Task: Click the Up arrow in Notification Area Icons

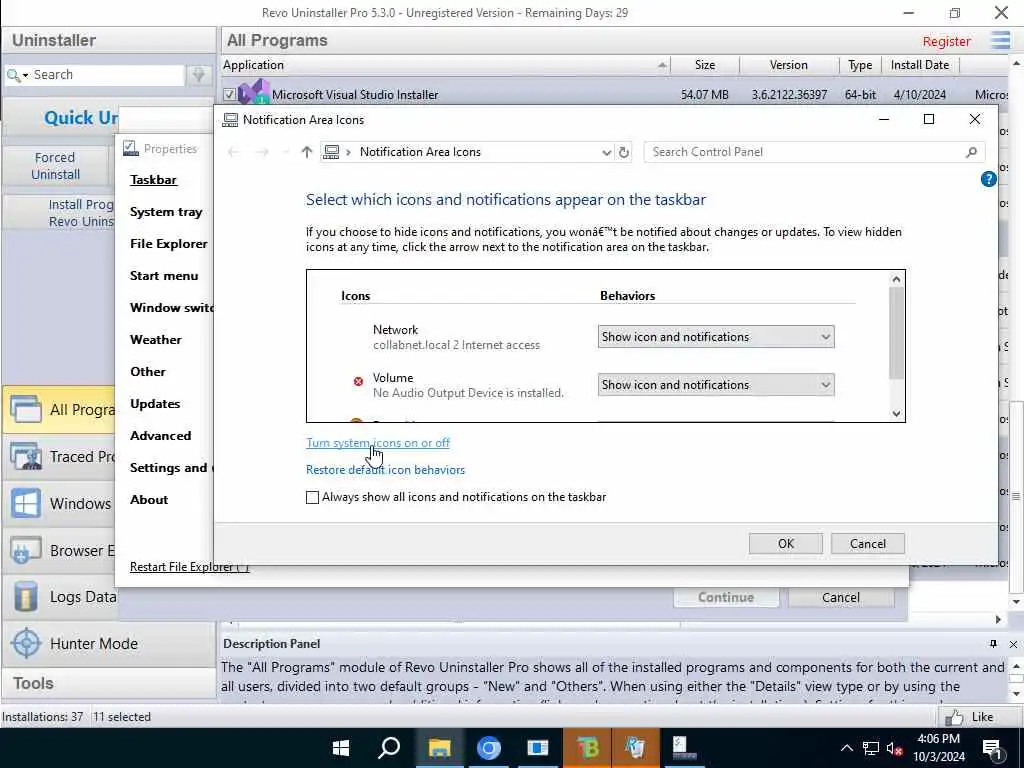Action: point(306,152)
